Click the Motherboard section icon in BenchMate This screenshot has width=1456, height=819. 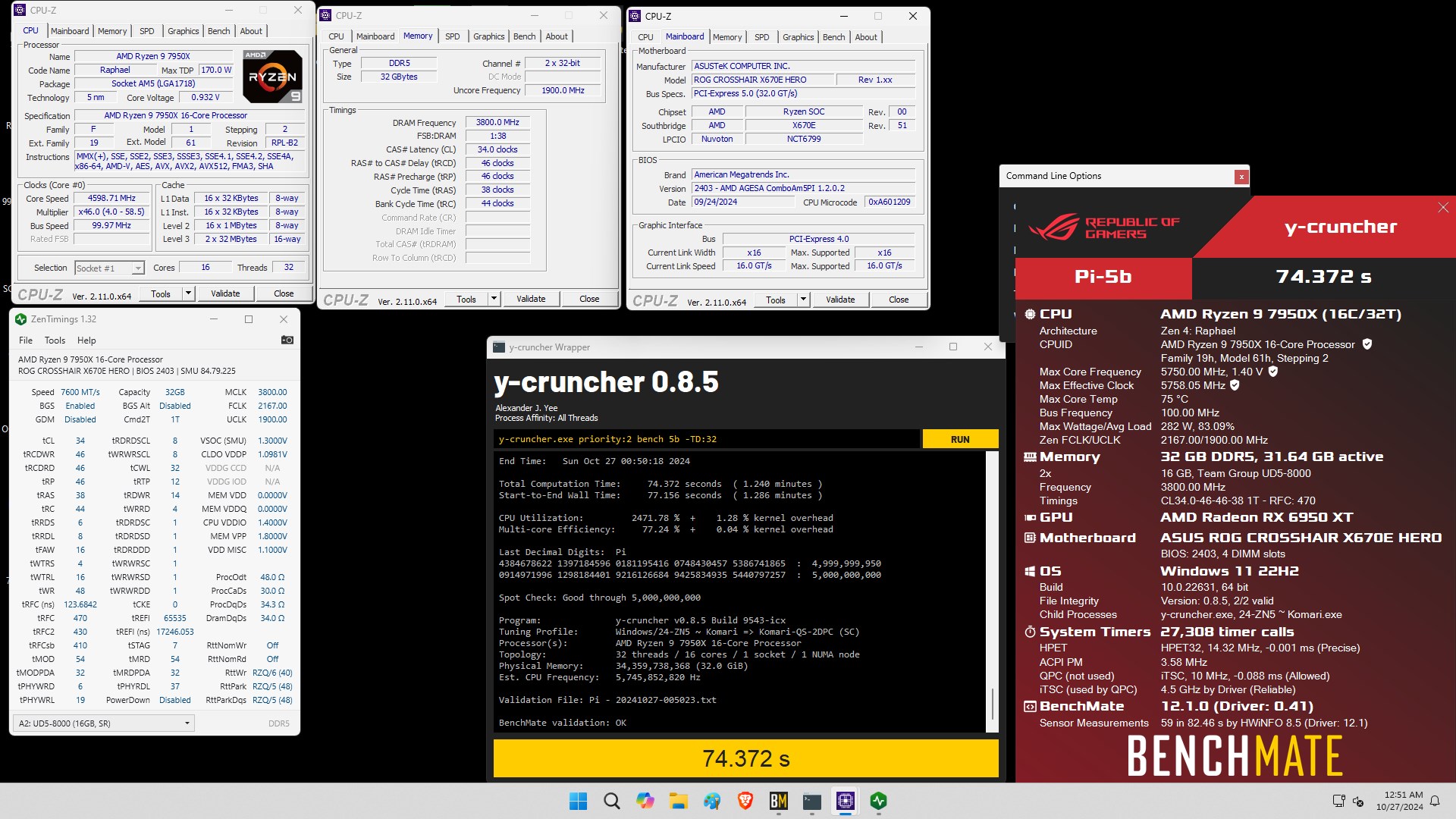click(1030, 538)
